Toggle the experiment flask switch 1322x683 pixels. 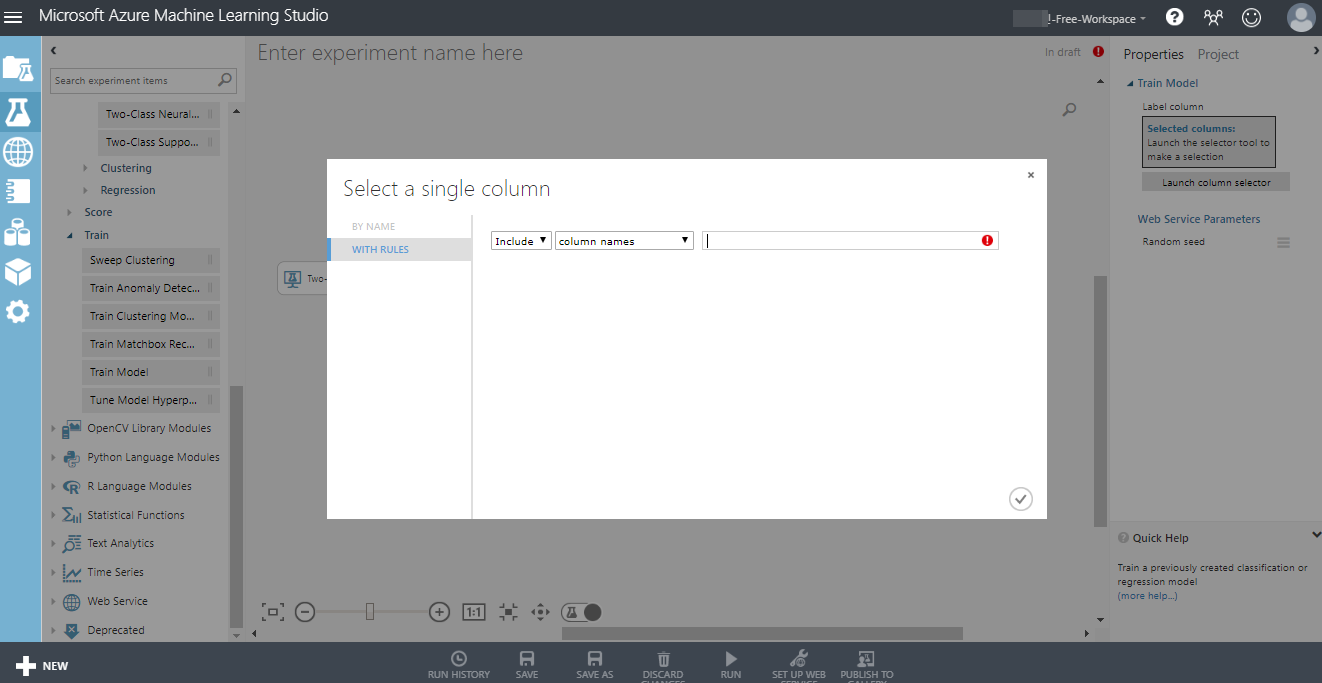[x=582, y=612]
